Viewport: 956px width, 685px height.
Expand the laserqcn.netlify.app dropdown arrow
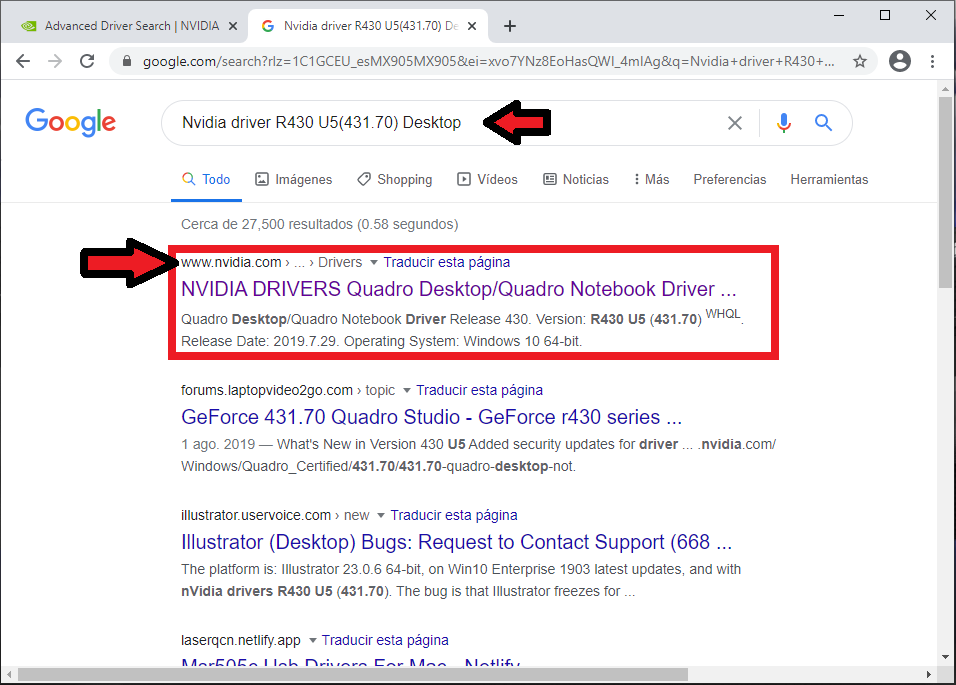[313, 640]
